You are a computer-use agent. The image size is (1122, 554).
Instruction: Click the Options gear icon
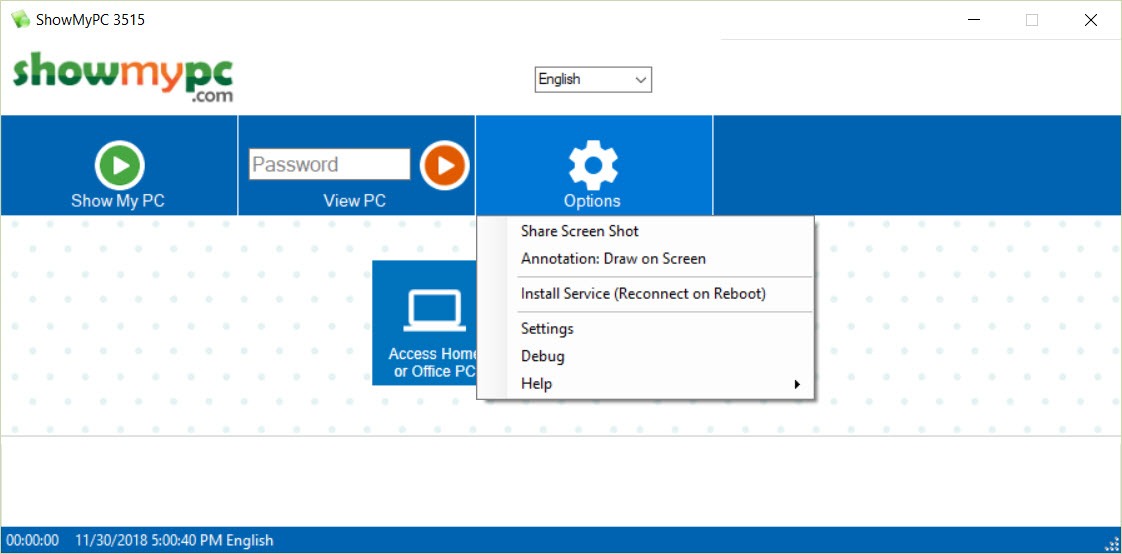click(593, 165)
